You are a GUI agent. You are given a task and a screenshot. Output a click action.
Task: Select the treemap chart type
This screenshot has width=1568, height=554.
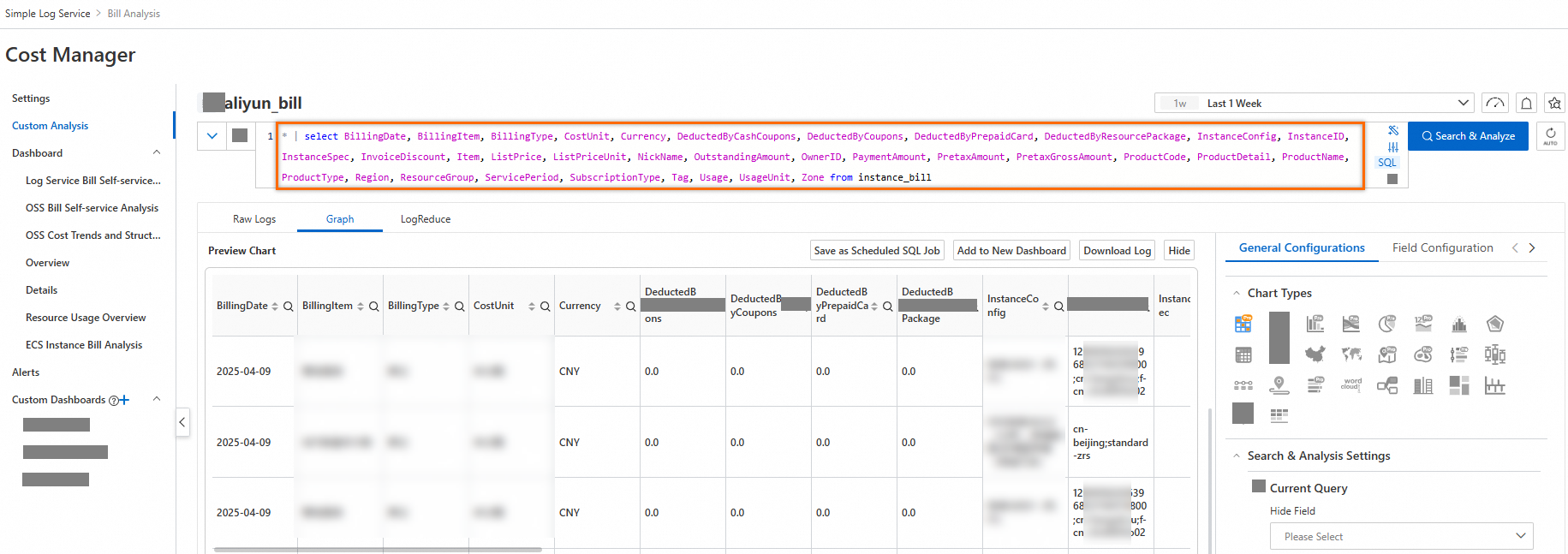tap(1459, 385)
